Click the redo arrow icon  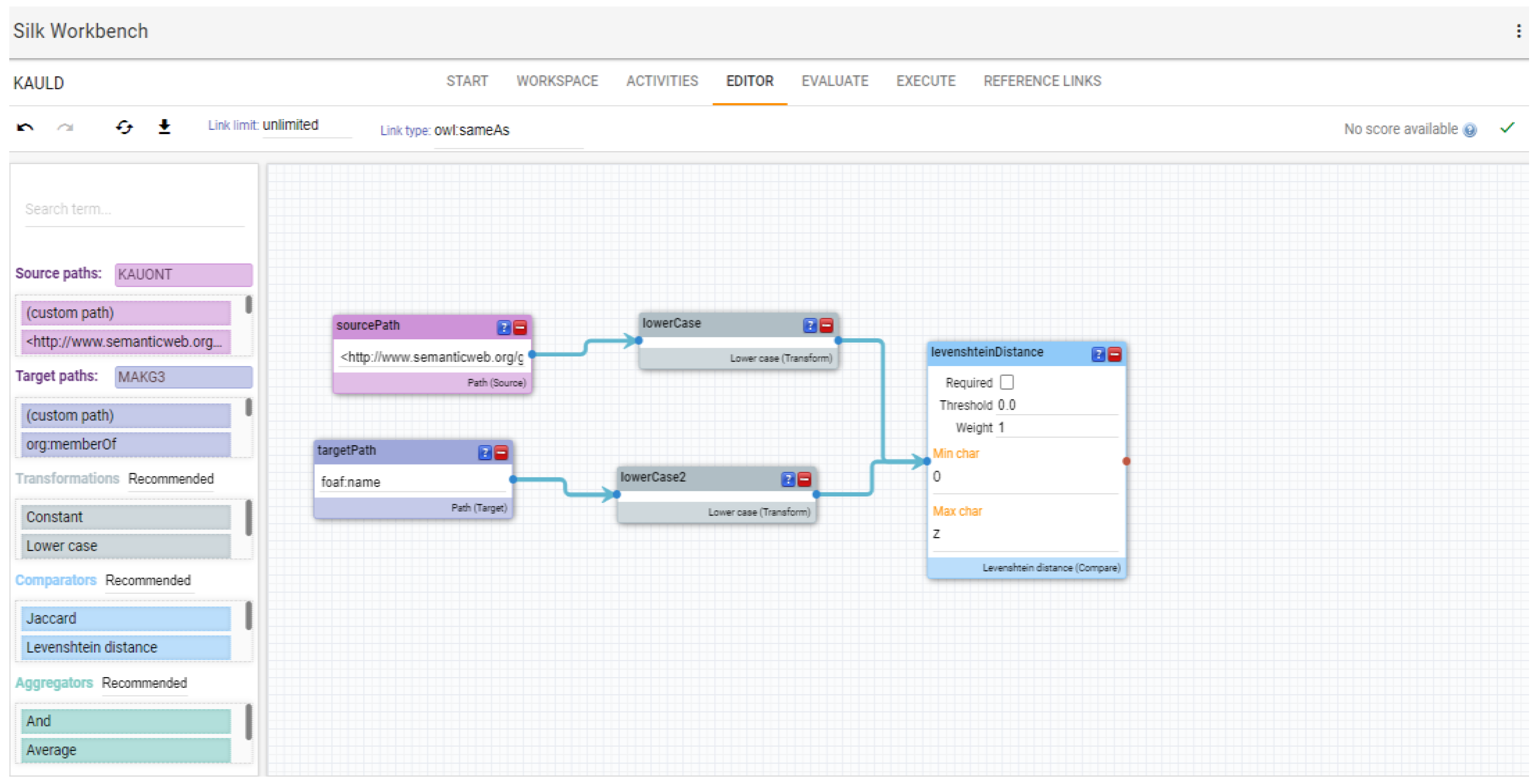pyautogui.click(x=65, y=128)
